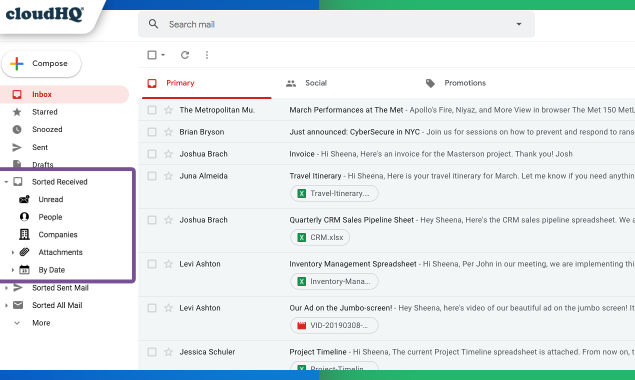Click the Compose button
The width and height of the screenshot is (635, 380).
(41, 64)
